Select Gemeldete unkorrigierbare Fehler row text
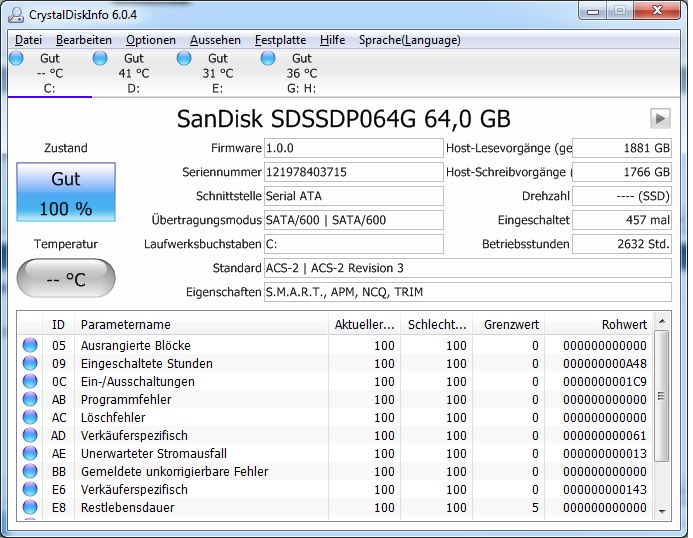 coord(174,471)
